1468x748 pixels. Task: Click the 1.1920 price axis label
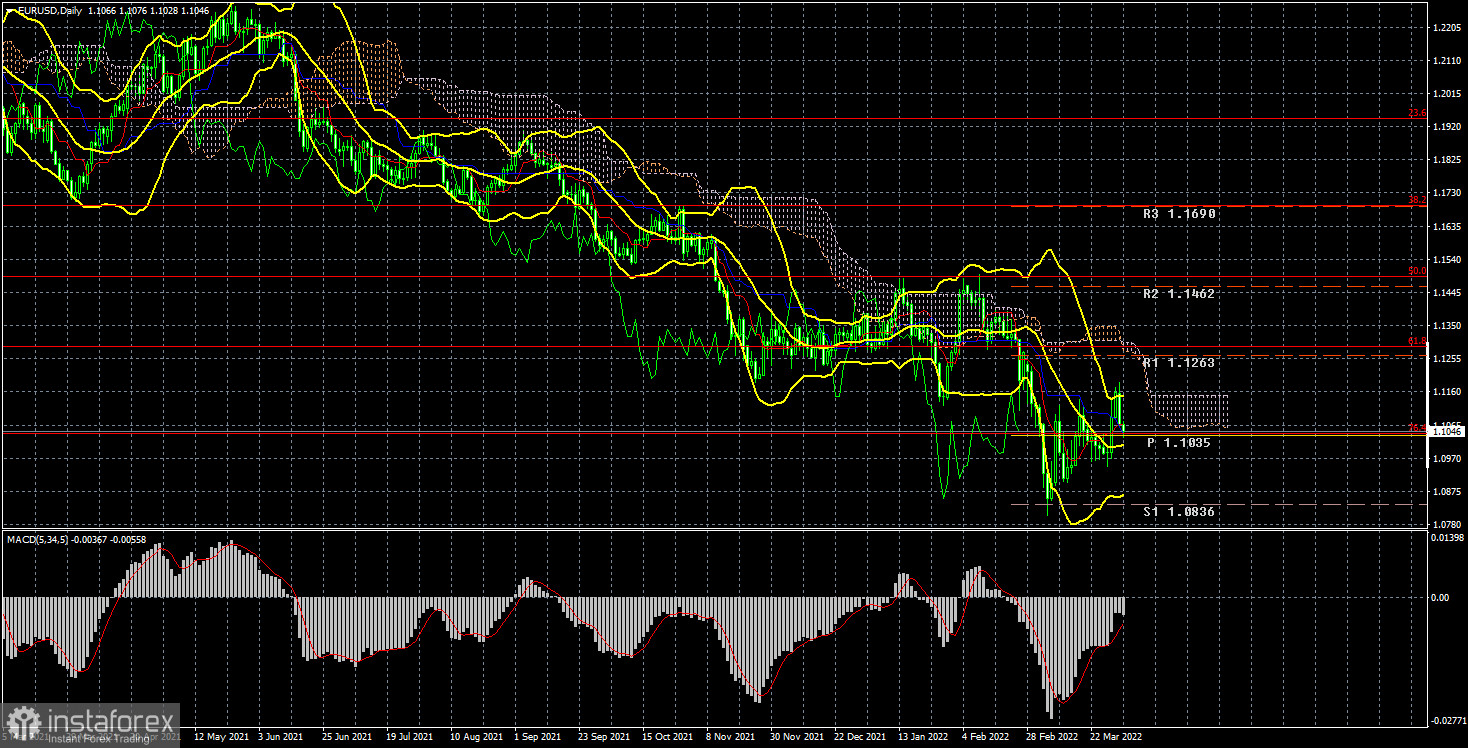(x=1446, y=127)
